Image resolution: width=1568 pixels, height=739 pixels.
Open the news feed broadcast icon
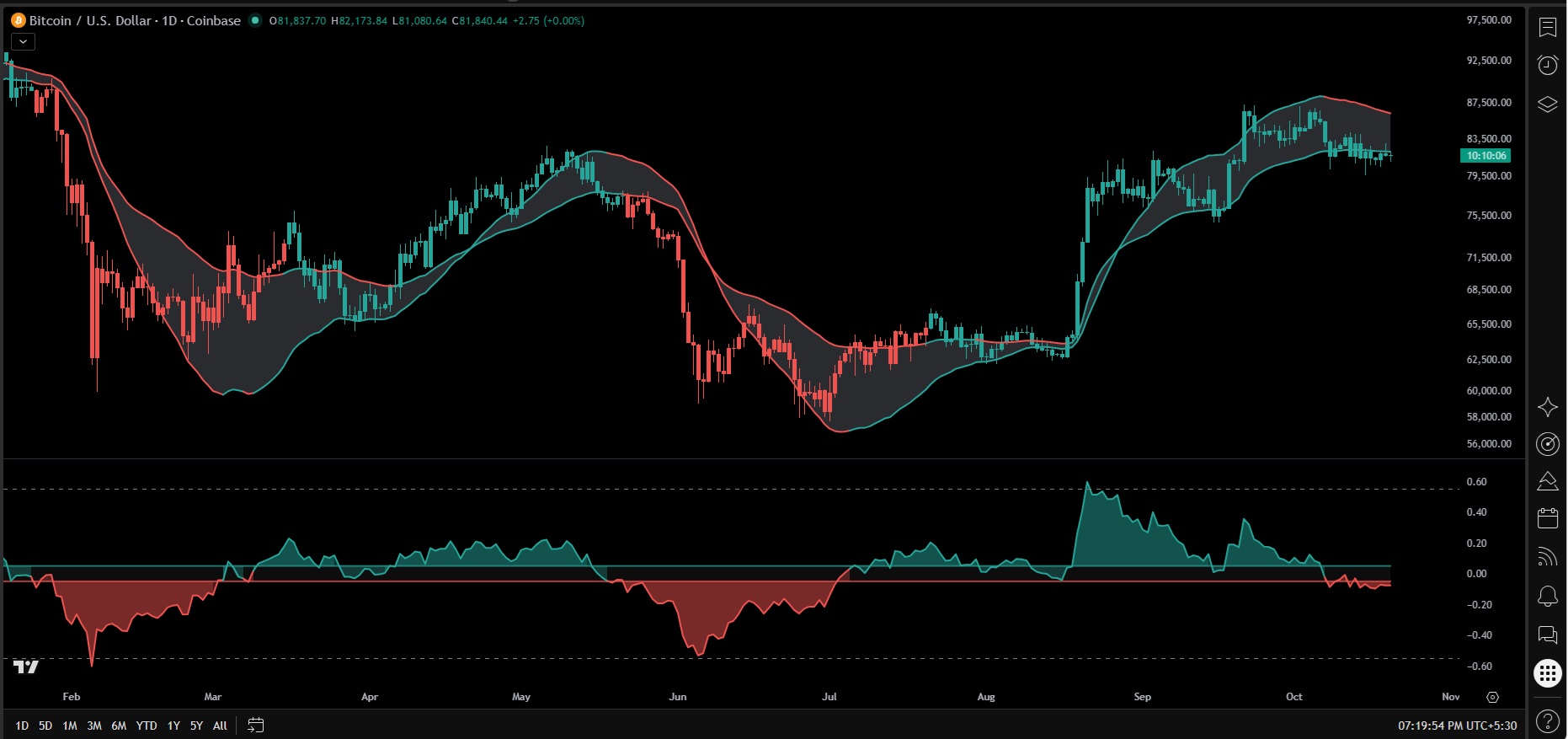tap(1548, 556)
